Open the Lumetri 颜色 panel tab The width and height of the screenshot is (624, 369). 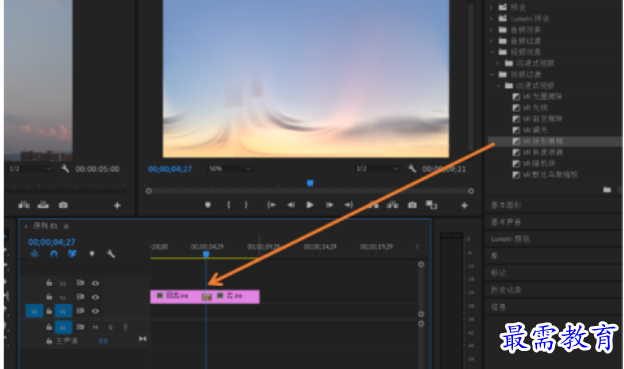(x=510, y=239)
